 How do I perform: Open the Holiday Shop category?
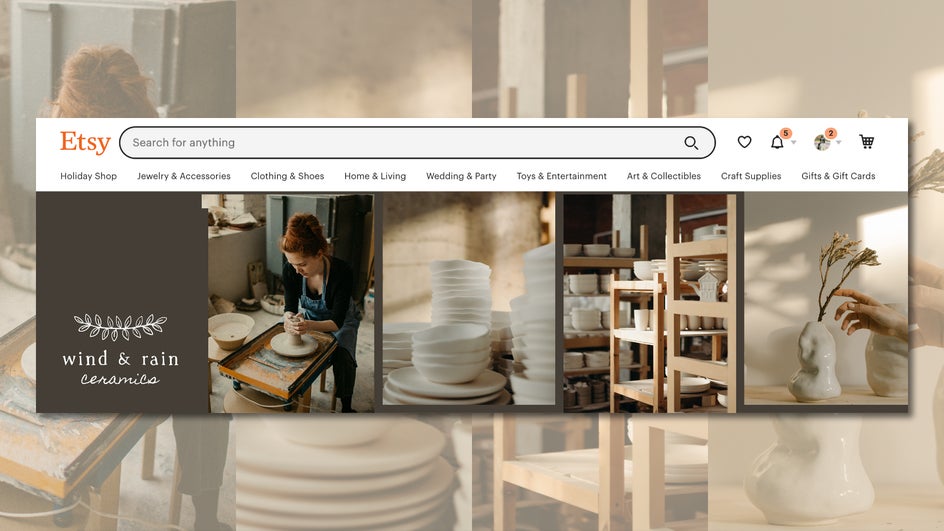point(88,176)
